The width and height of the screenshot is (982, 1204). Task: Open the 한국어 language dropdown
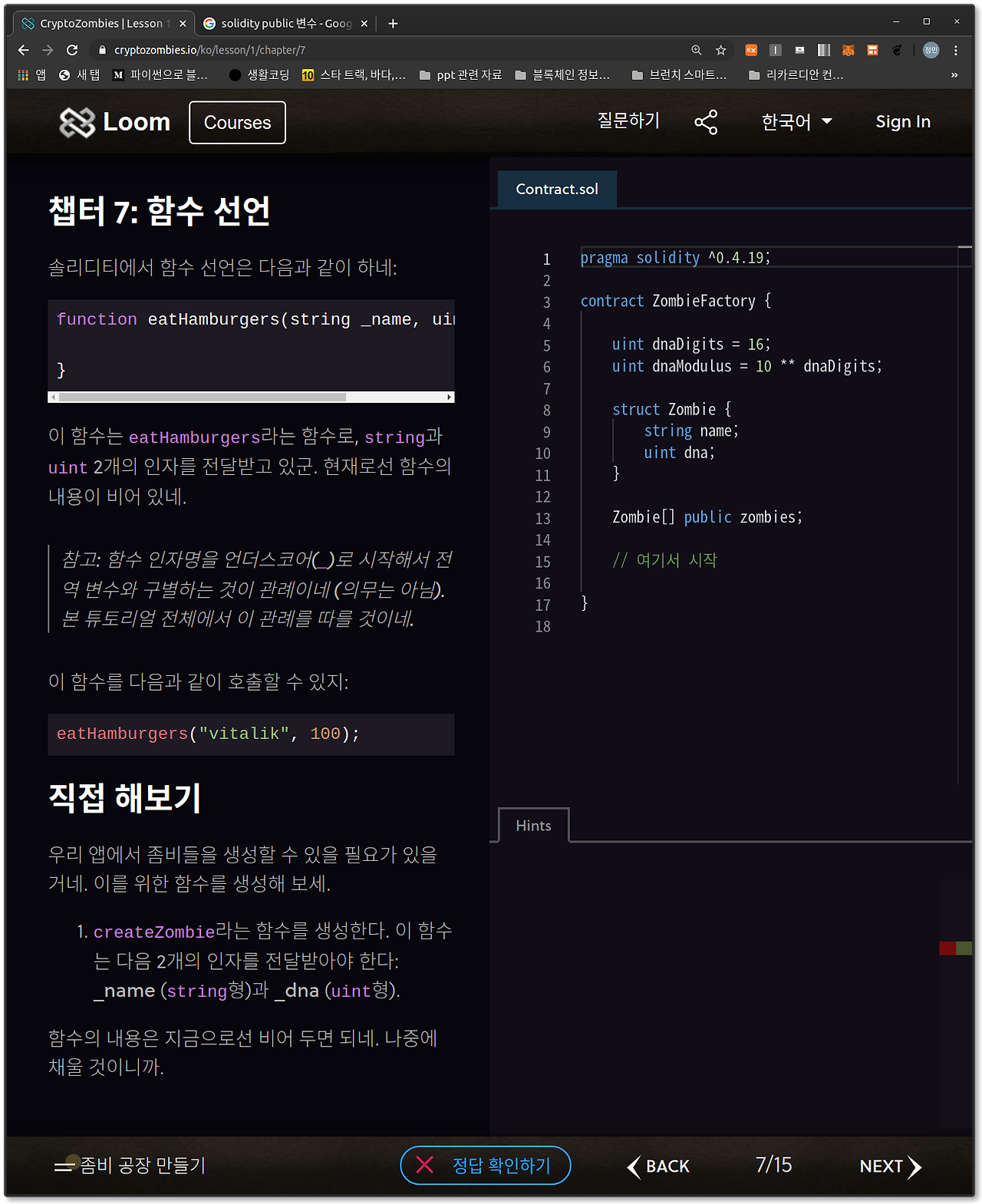[797, 122]
